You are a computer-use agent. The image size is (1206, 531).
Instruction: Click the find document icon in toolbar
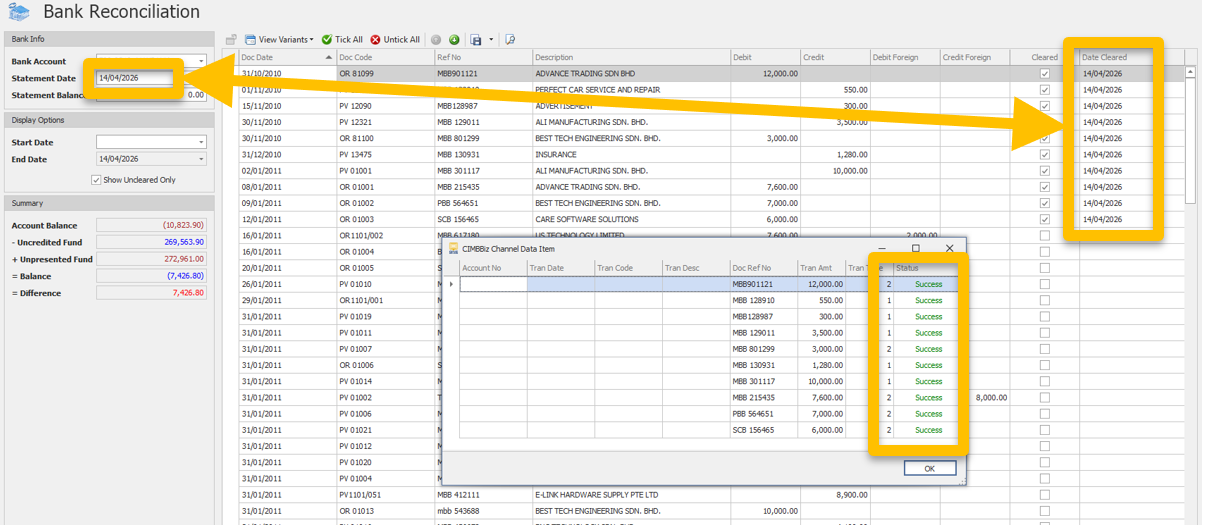coord(510,40)
